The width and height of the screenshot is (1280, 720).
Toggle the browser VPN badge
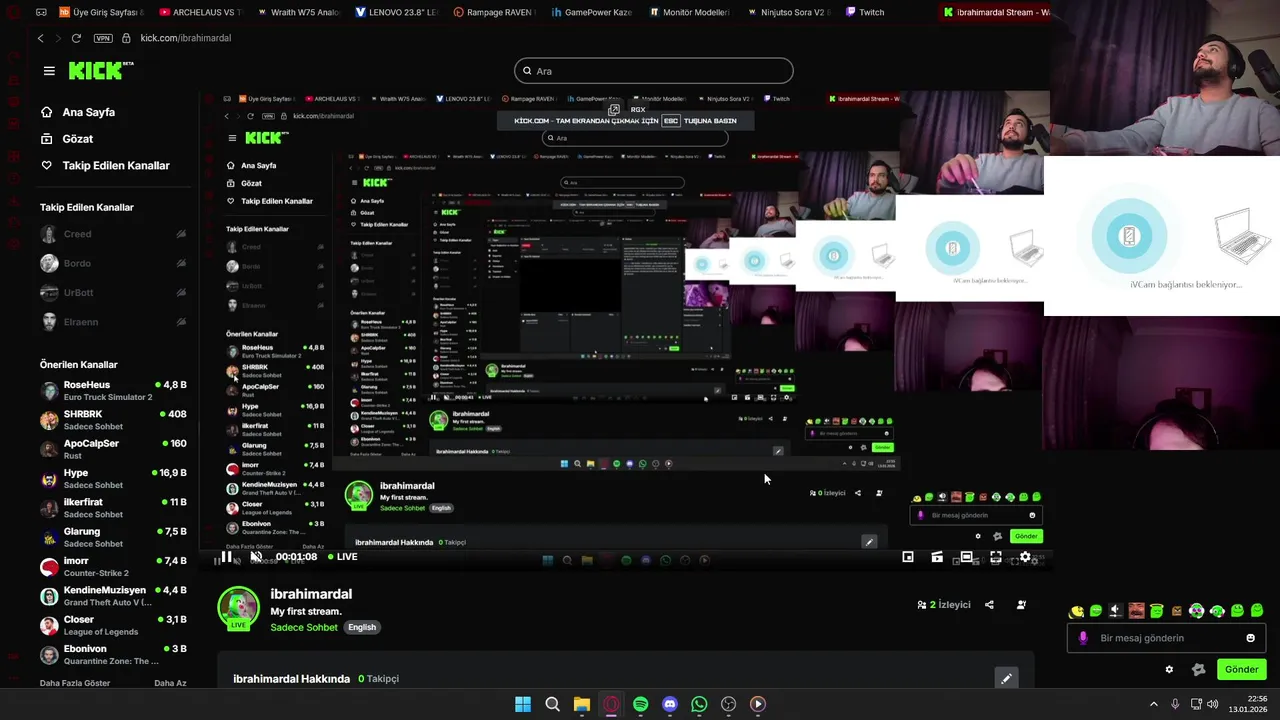click(x=103, y=38)
